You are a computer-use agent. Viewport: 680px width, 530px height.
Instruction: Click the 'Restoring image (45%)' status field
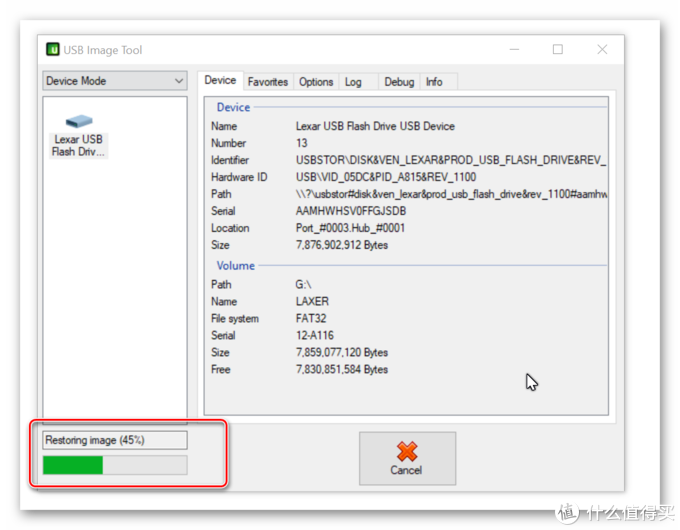coord(115,440)
